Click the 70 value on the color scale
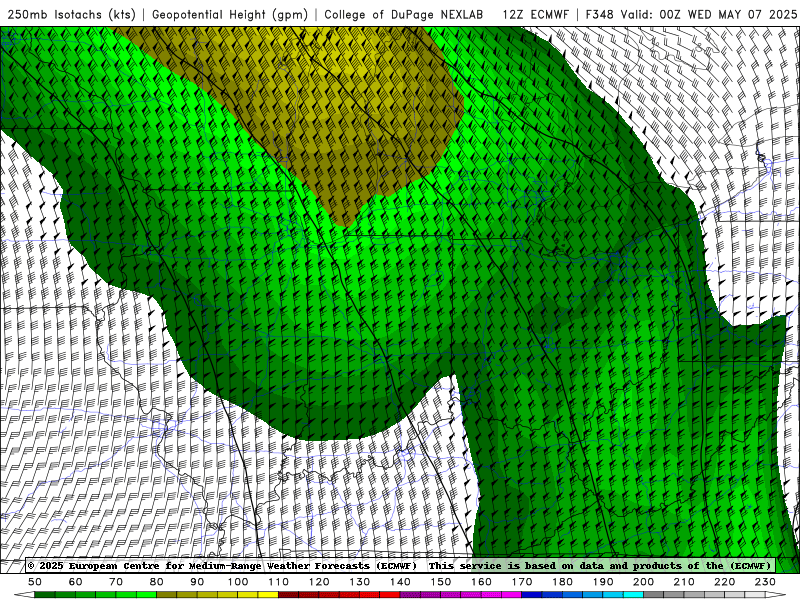 116,582
